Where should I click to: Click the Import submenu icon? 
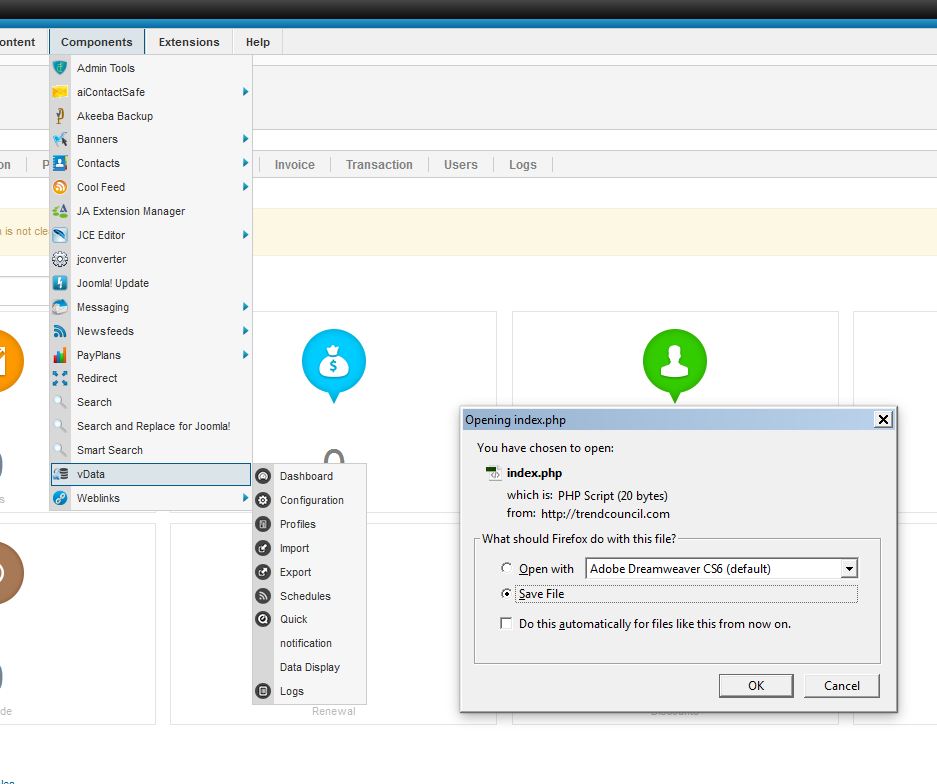[263, 547]
